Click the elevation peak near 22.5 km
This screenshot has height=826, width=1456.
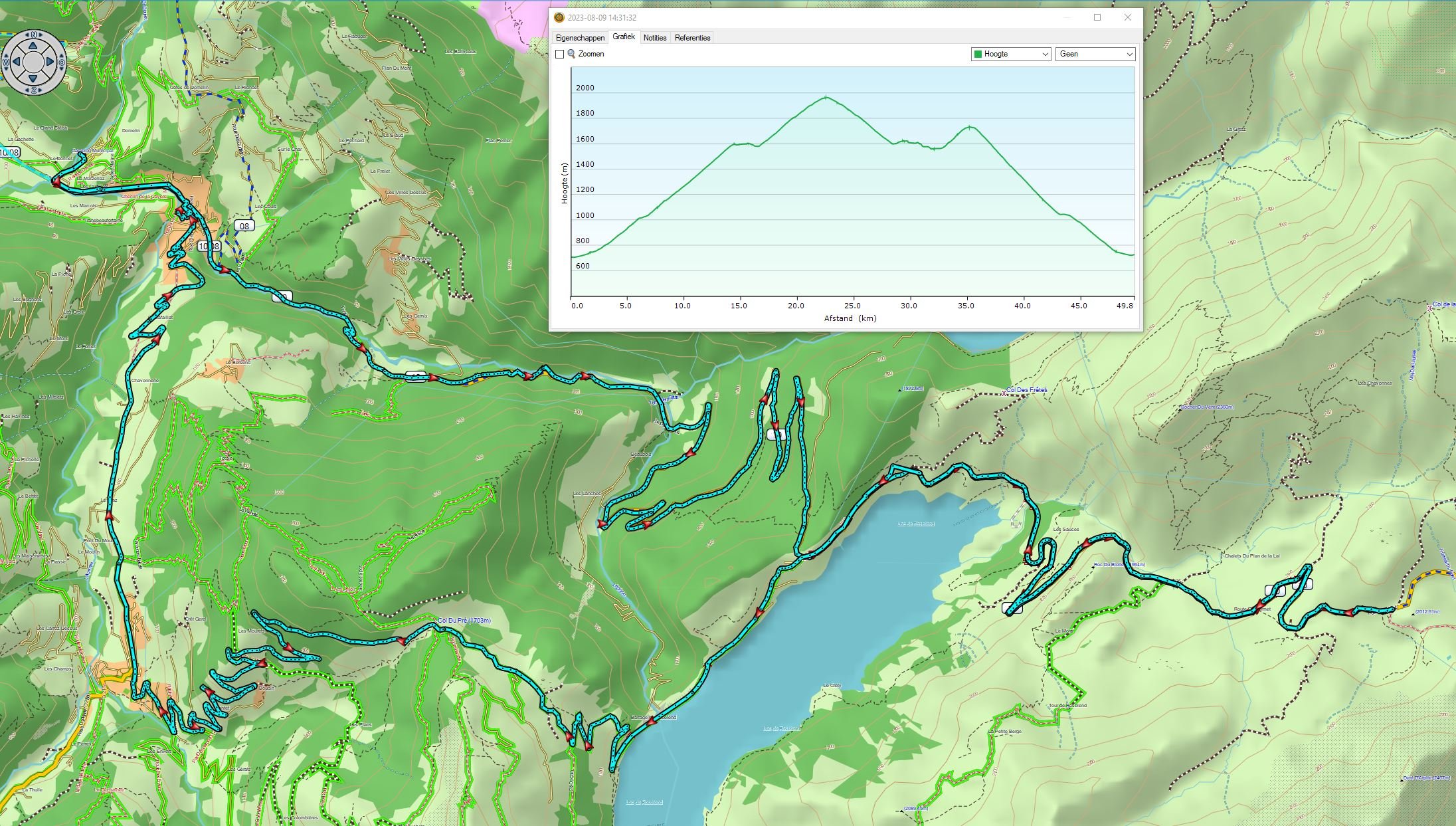[826, 97]
